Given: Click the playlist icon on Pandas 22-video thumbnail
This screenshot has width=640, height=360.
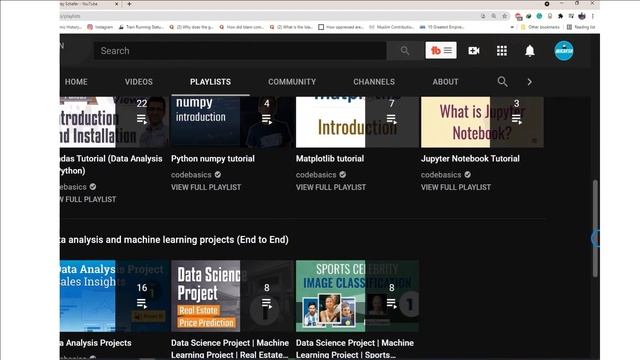Looking at the screenshot, I should pos(142,119).
